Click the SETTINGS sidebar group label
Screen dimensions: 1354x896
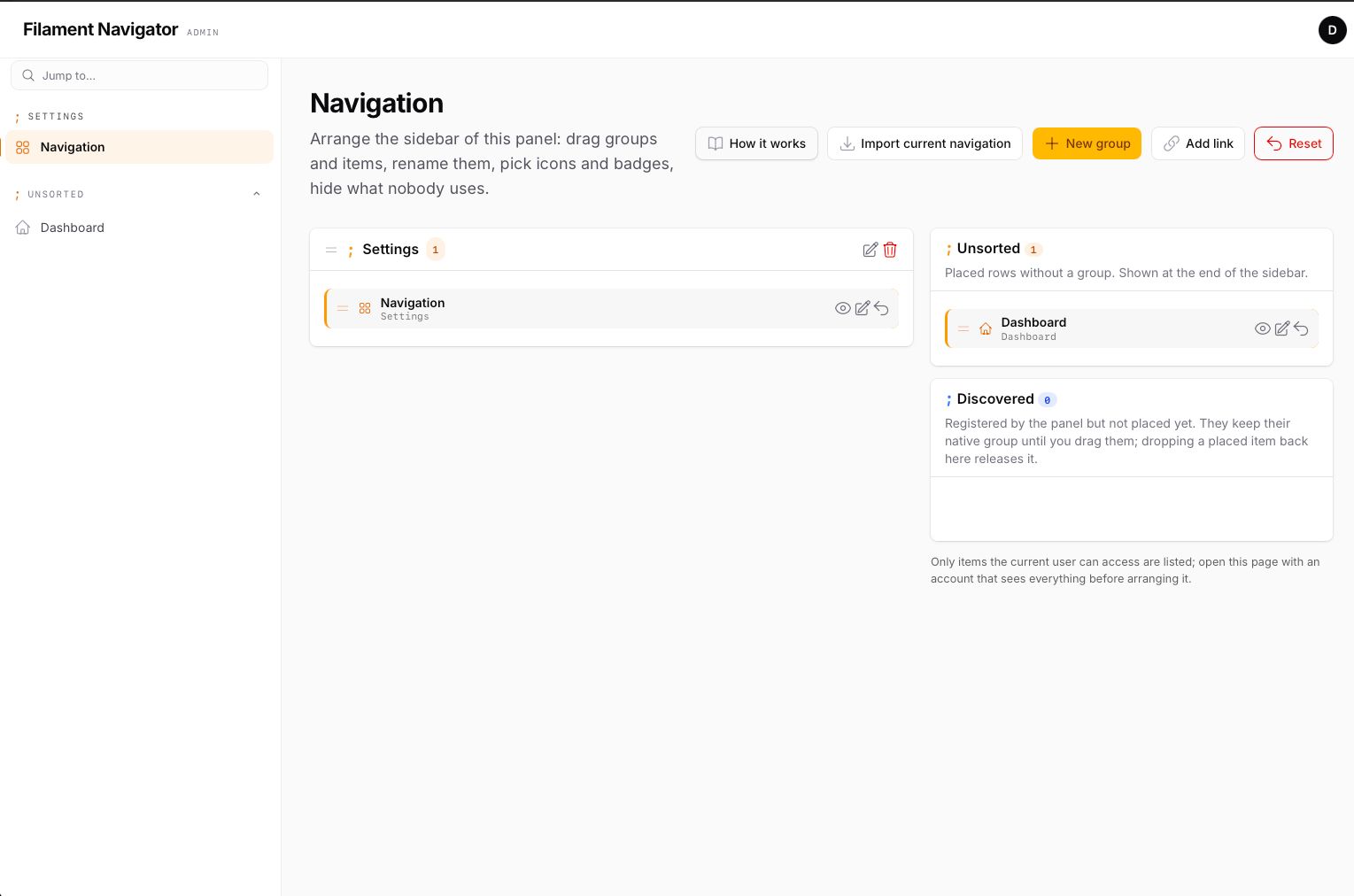tap(56, 116)
